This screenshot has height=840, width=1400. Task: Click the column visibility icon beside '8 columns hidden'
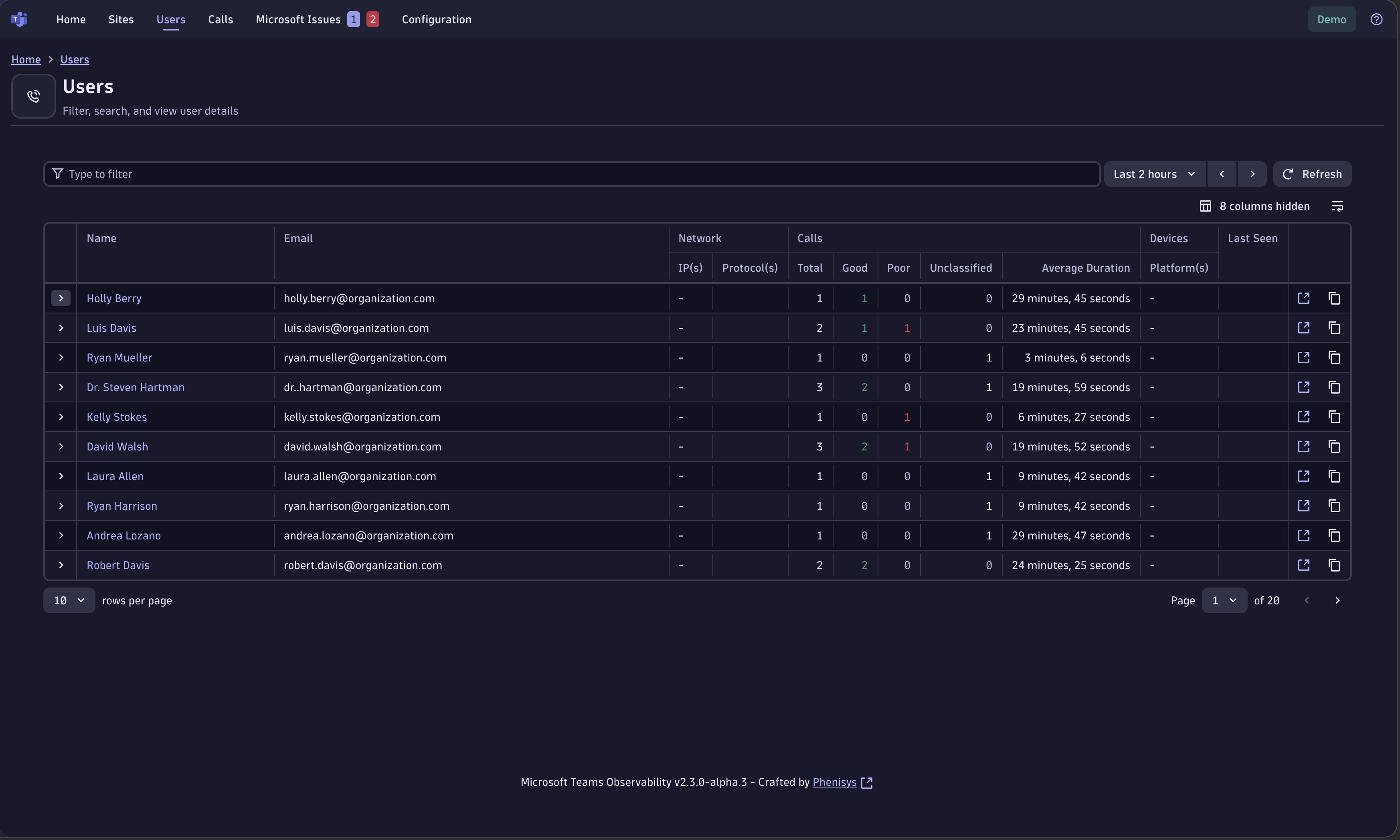tap(1205, 206)
